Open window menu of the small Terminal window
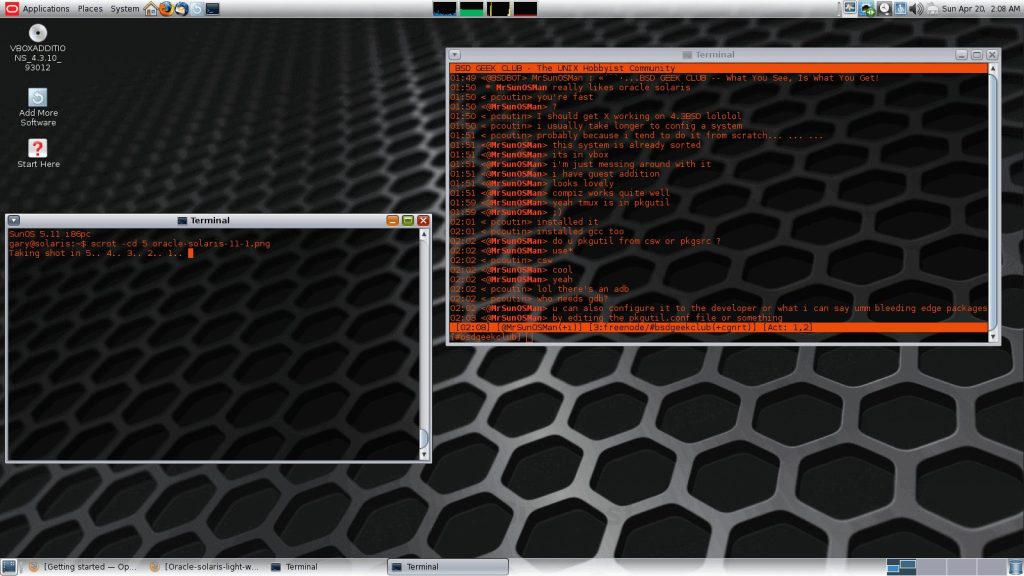Image resolution: width=1024 pixels, height=576 pixels. click(14, 220)
